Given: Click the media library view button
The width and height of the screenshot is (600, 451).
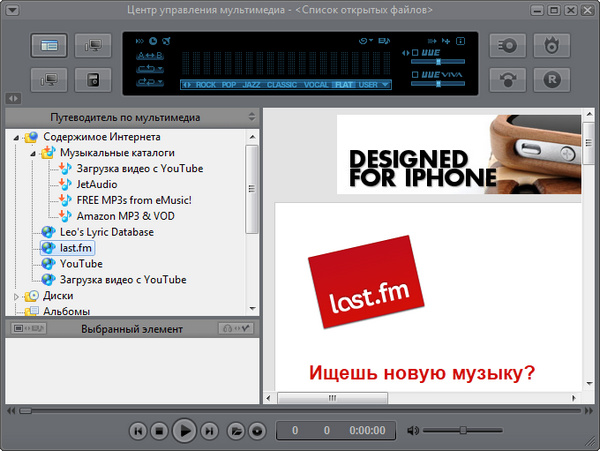Looking at the screenshot, I should (x=49, y=46).
